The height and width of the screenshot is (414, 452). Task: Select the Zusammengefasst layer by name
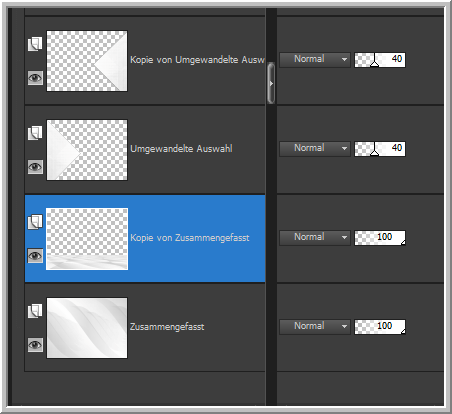167,327
